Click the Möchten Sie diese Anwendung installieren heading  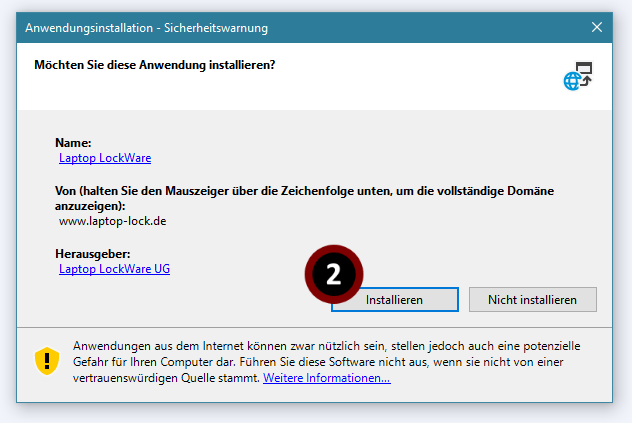click(154, 65)
